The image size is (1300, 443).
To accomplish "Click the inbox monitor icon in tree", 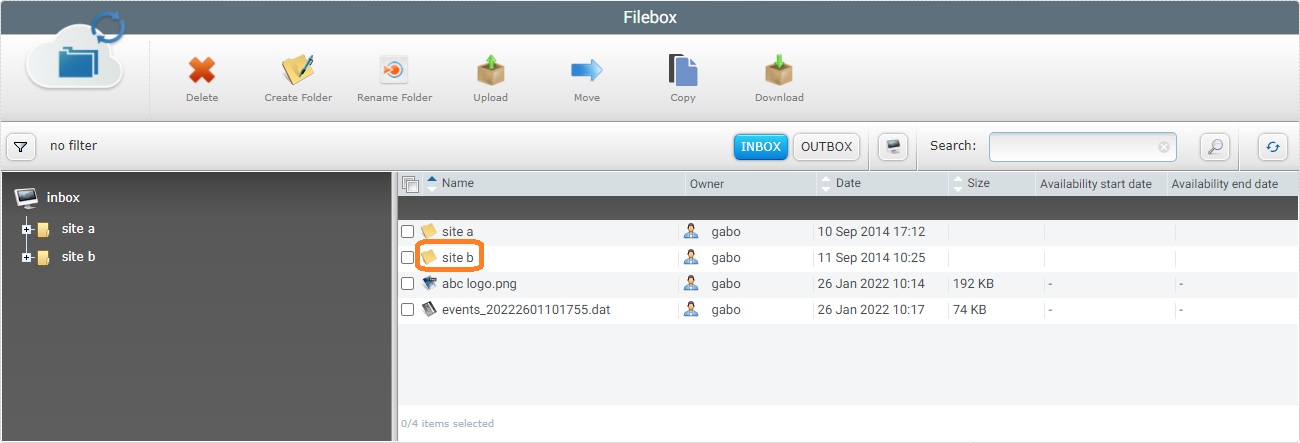I will tap(27, 197).
